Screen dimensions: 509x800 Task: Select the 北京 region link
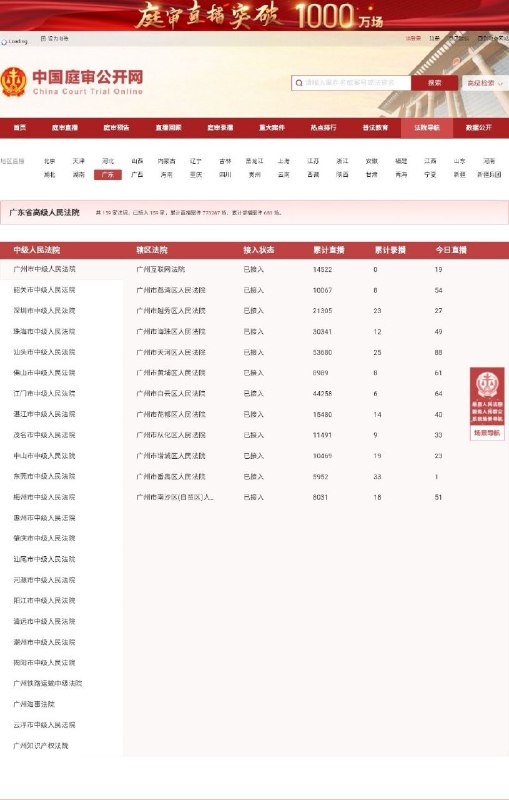(x=49, y=161)
